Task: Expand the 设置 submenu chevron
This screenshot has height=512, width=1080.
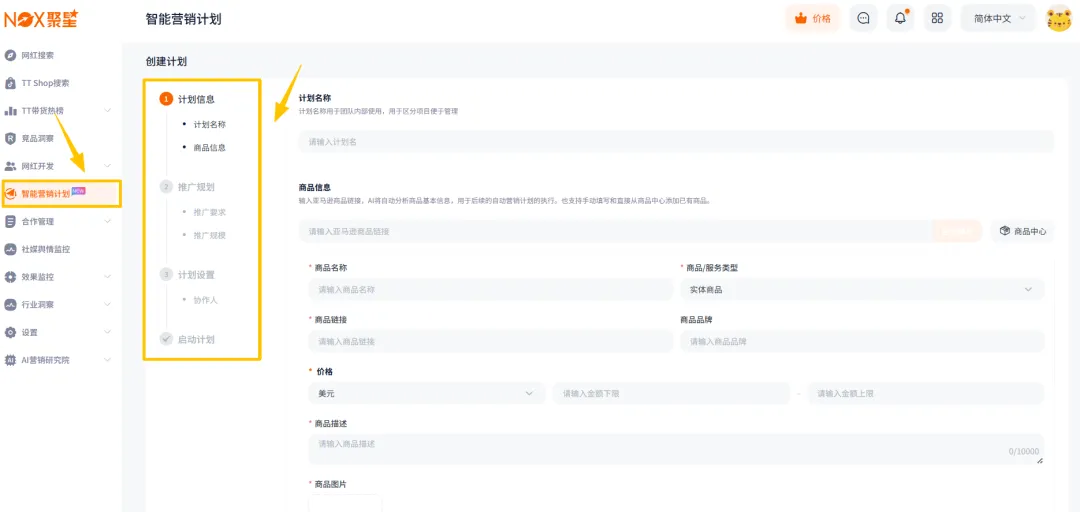Action: (107, 332)
